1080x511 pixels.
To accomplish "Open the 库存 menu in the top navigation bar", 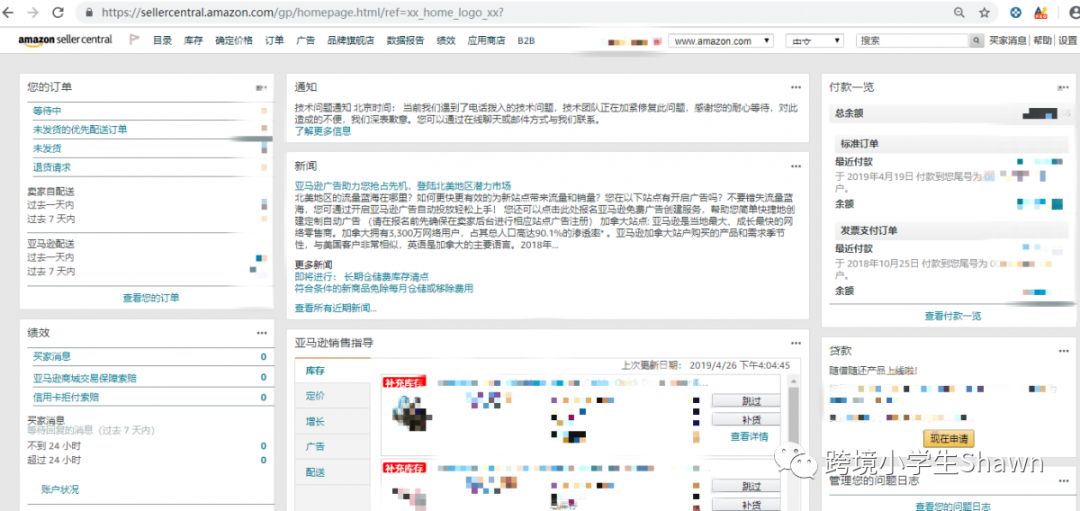I will [194, 41].
